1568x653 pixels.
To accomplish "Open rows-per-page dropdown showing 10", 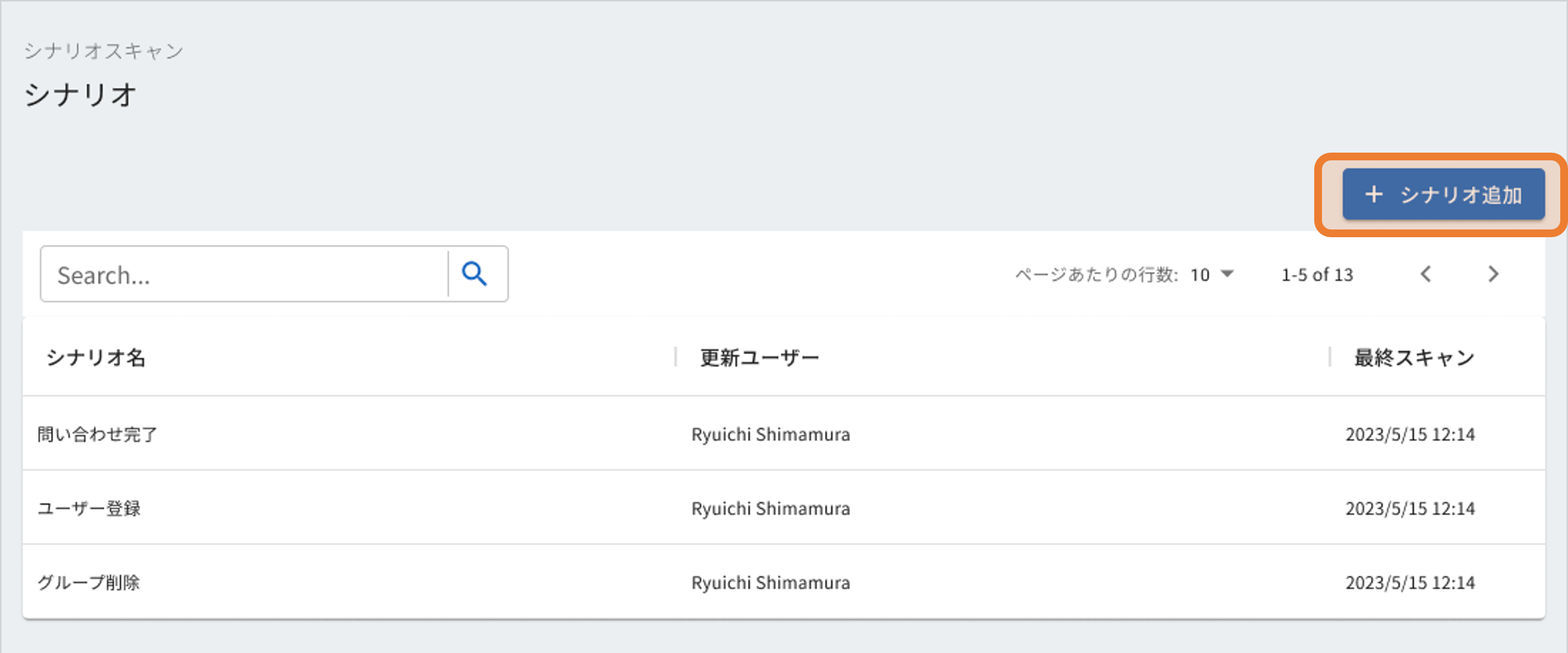I will click(1212, 274).
